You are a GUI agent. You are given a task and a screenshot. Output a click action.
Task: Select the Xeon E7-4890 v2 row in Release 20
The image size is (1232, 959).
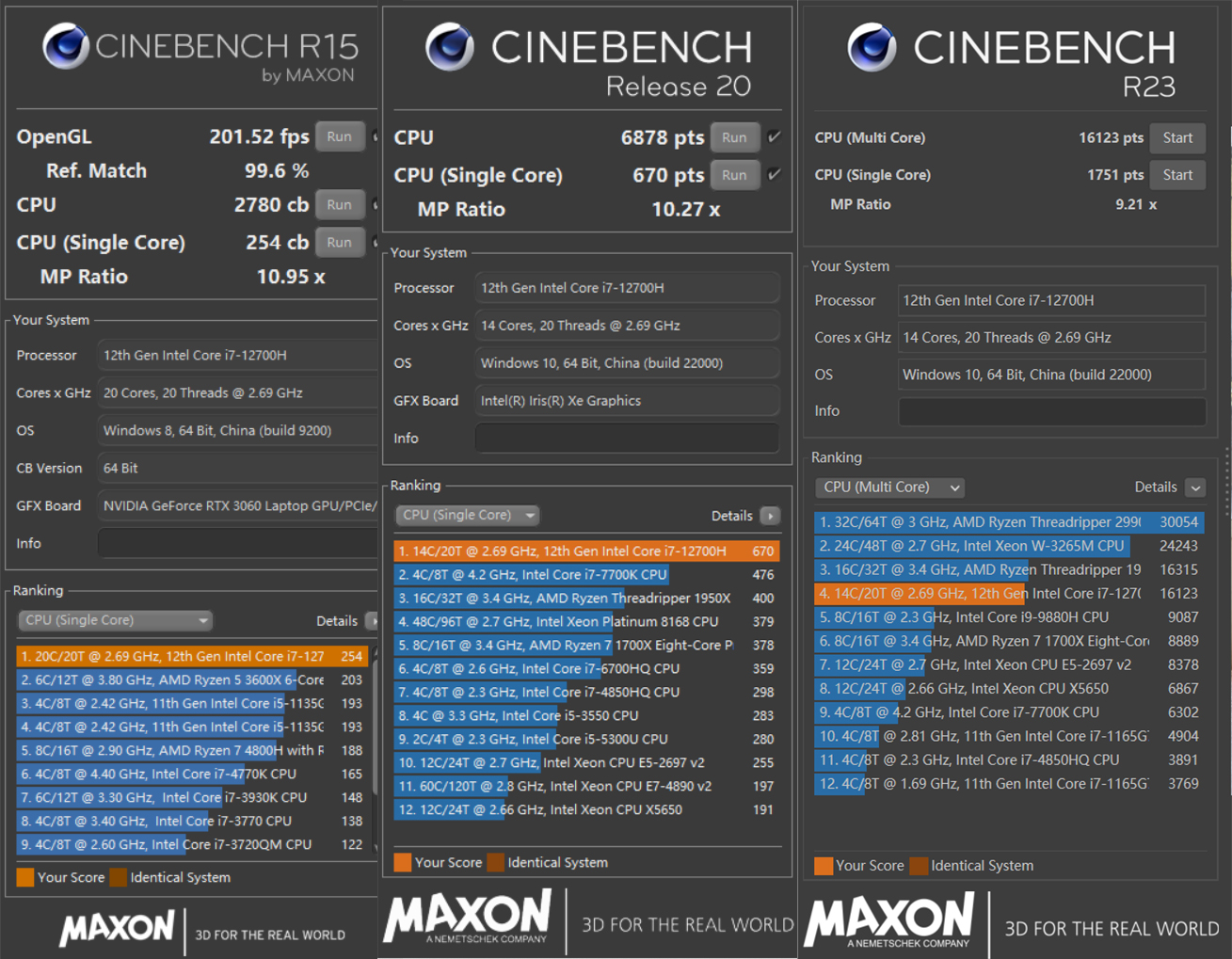coord(587,786)
